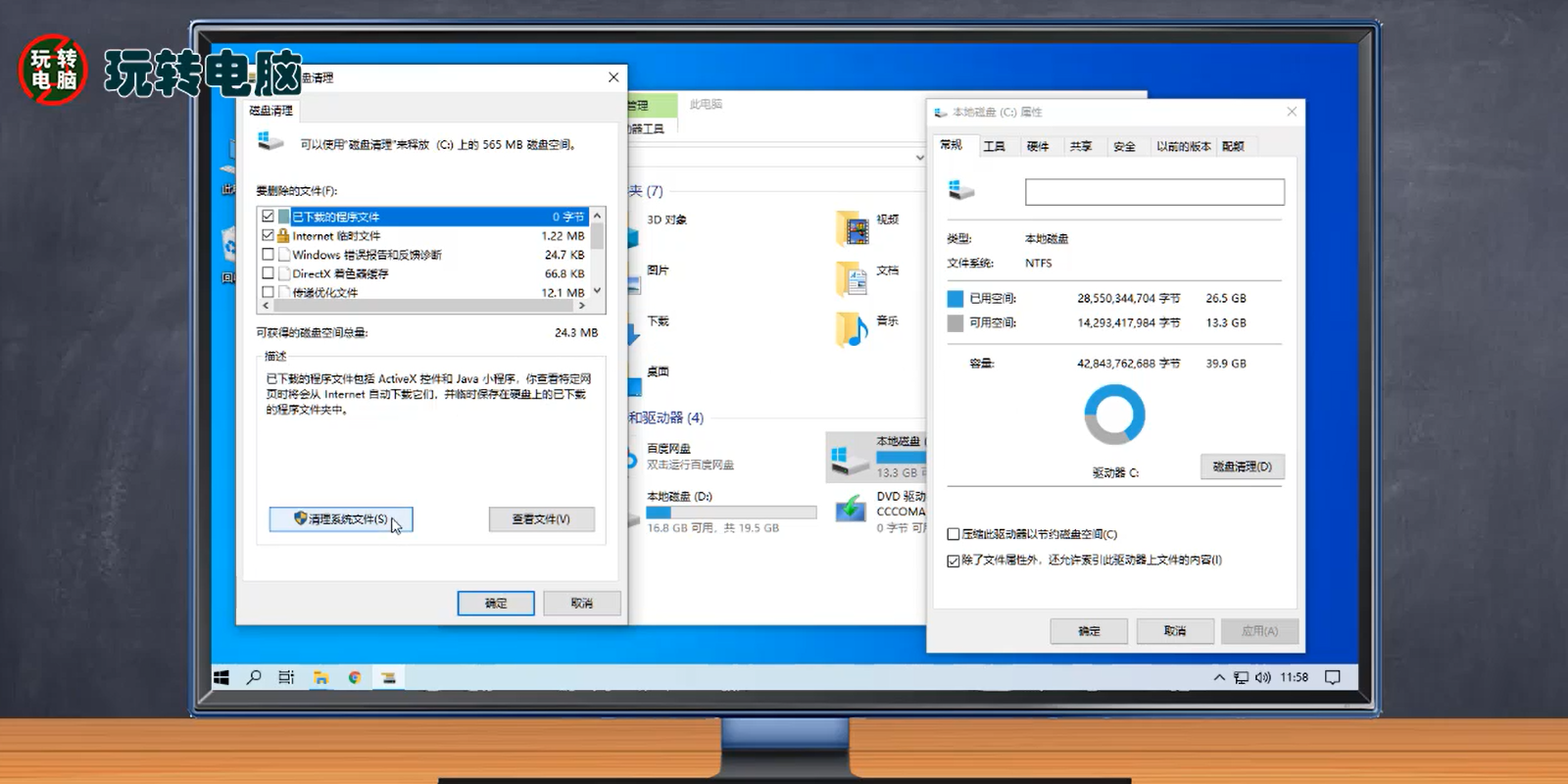Open taskbar search magnifier

coord(254,677)
